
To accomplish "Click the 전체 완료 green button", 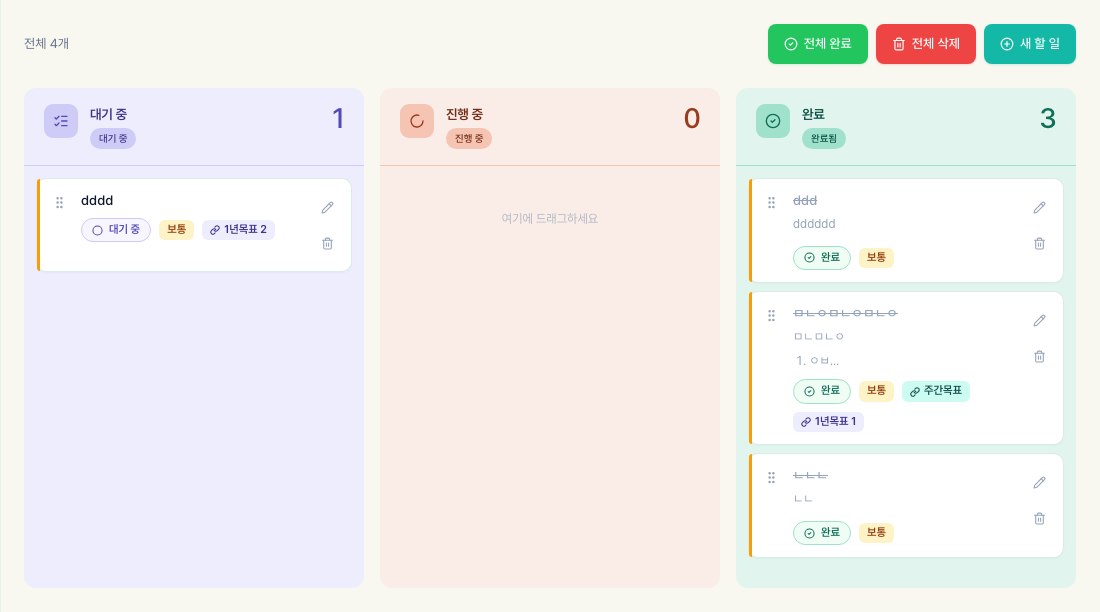I will pos(818,44).
